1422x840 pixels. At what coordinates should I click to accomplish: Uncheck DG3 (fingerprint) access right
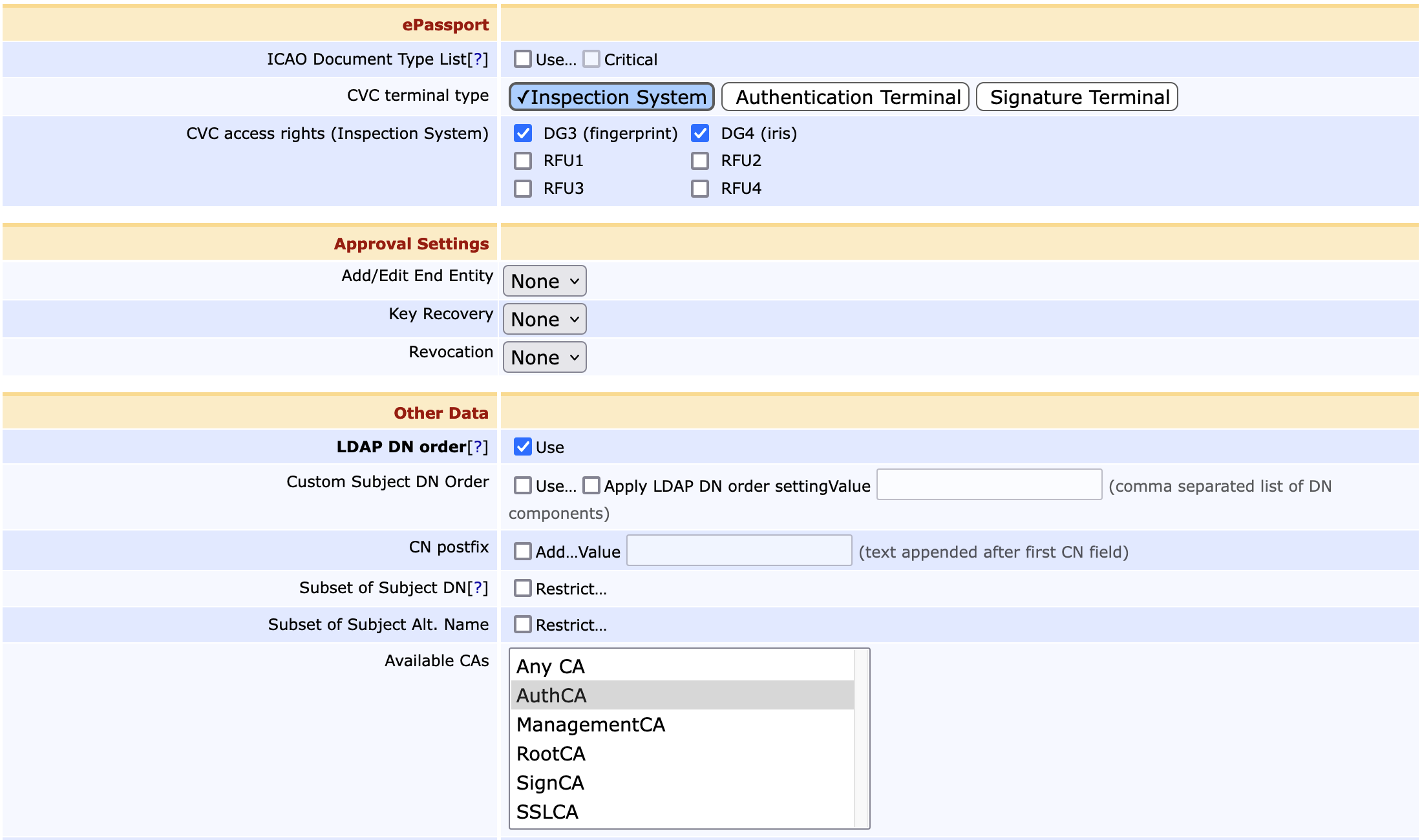tap(523, 134)
